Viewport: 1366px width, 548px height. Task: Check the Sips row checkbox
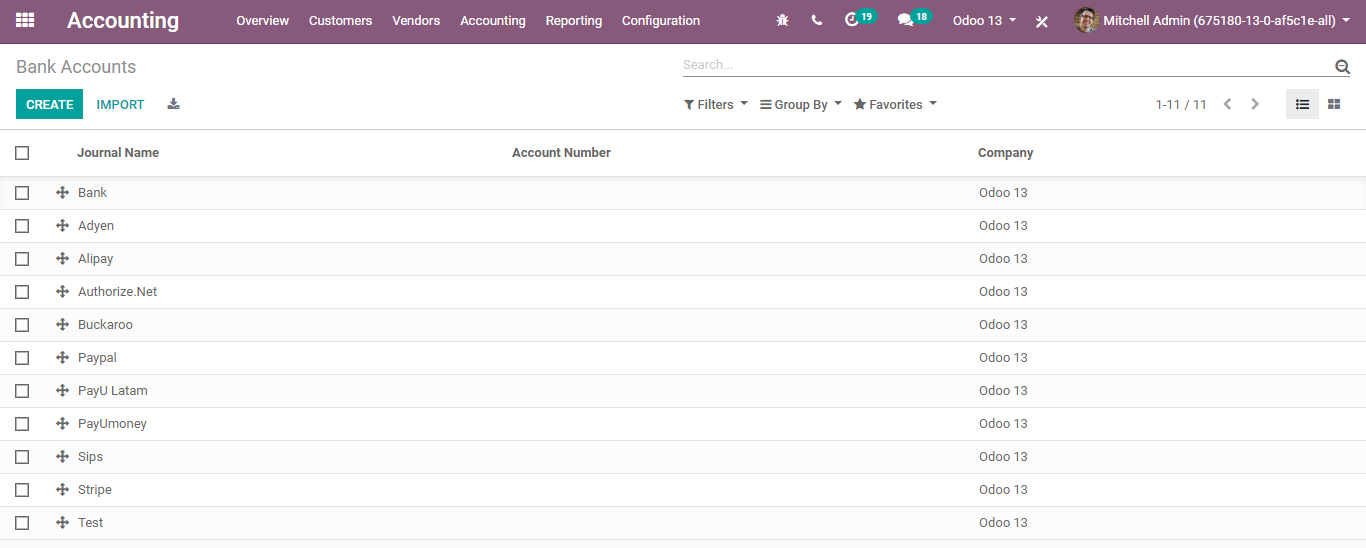coord(22,457)
